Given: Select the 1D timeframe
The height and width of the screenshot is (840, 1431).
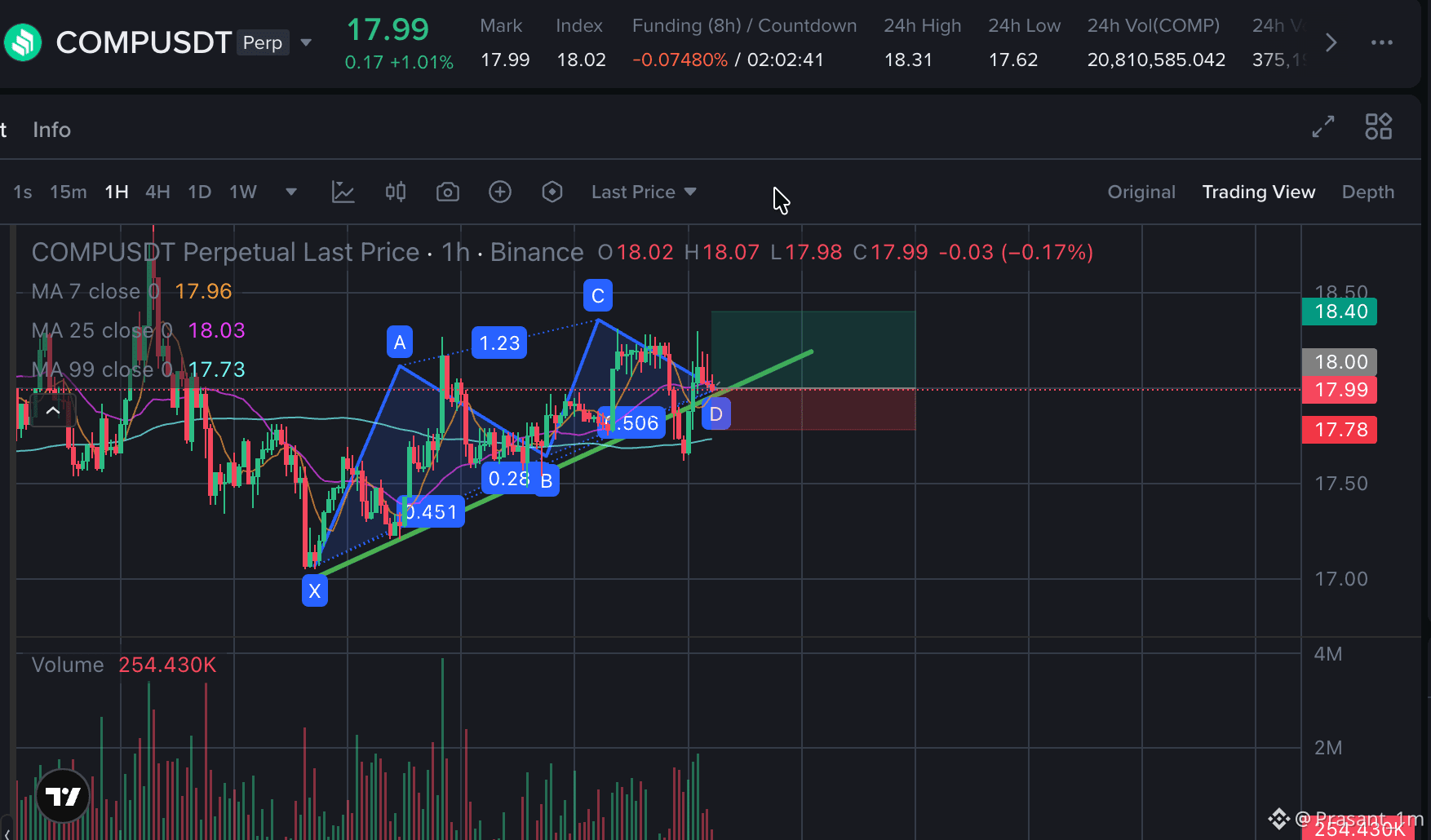Looking at the screenshot, I should (200, 192).
